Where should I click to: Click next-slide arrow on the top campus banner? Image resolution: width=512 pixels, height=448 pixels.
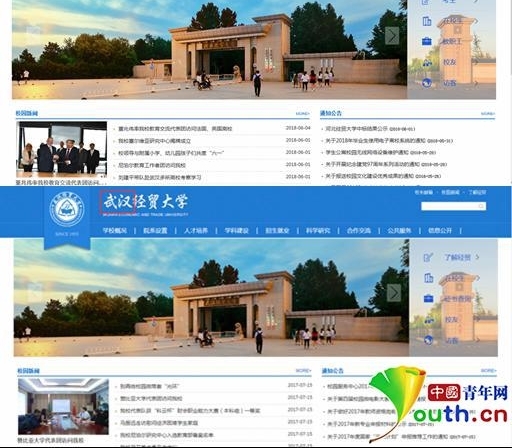392,35
